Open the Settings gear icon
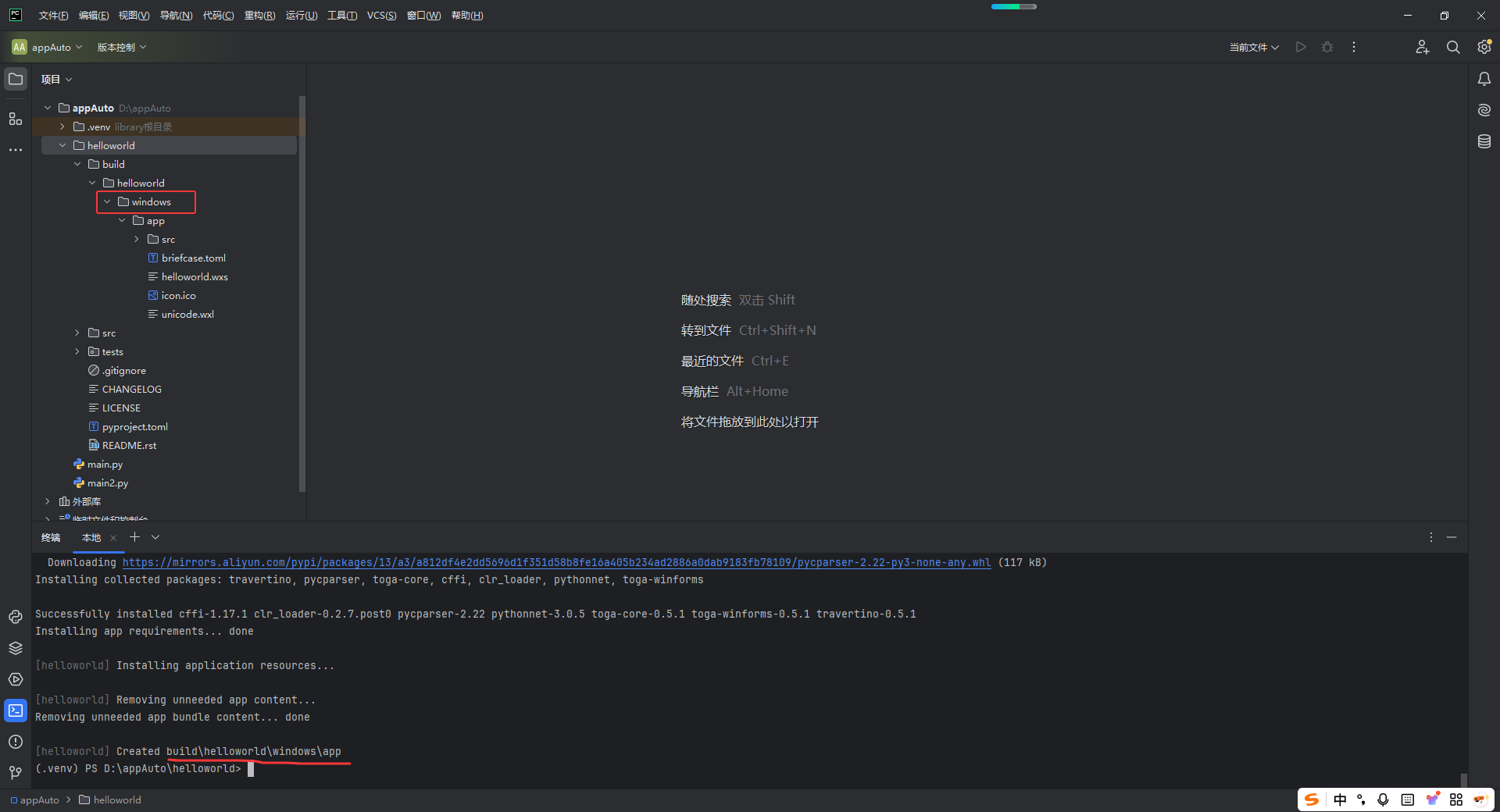This screenshot has width=1500, height=812. (x=1484, y=47)
